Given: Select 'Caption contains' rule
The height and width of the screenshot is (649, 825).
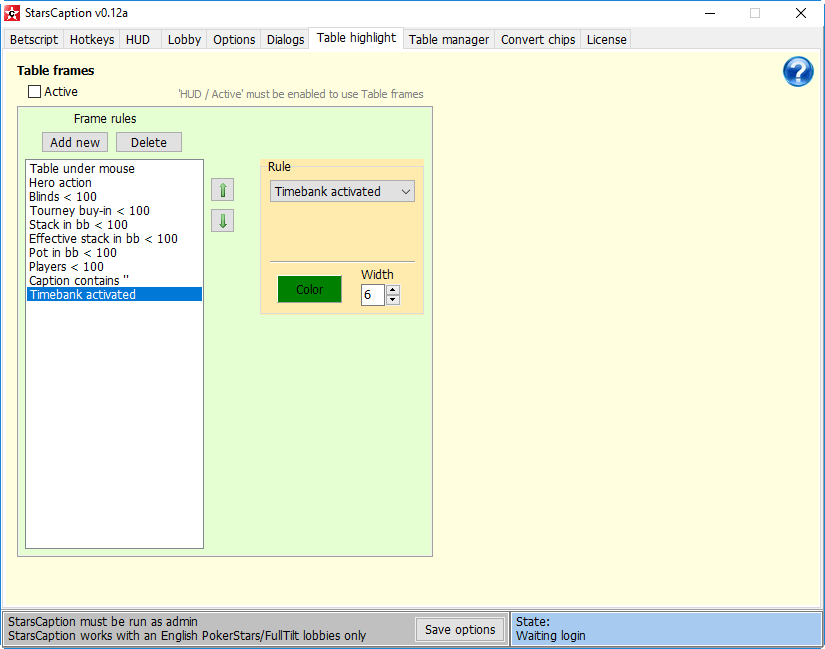Looking at the screenshot, I should (114, 281).
